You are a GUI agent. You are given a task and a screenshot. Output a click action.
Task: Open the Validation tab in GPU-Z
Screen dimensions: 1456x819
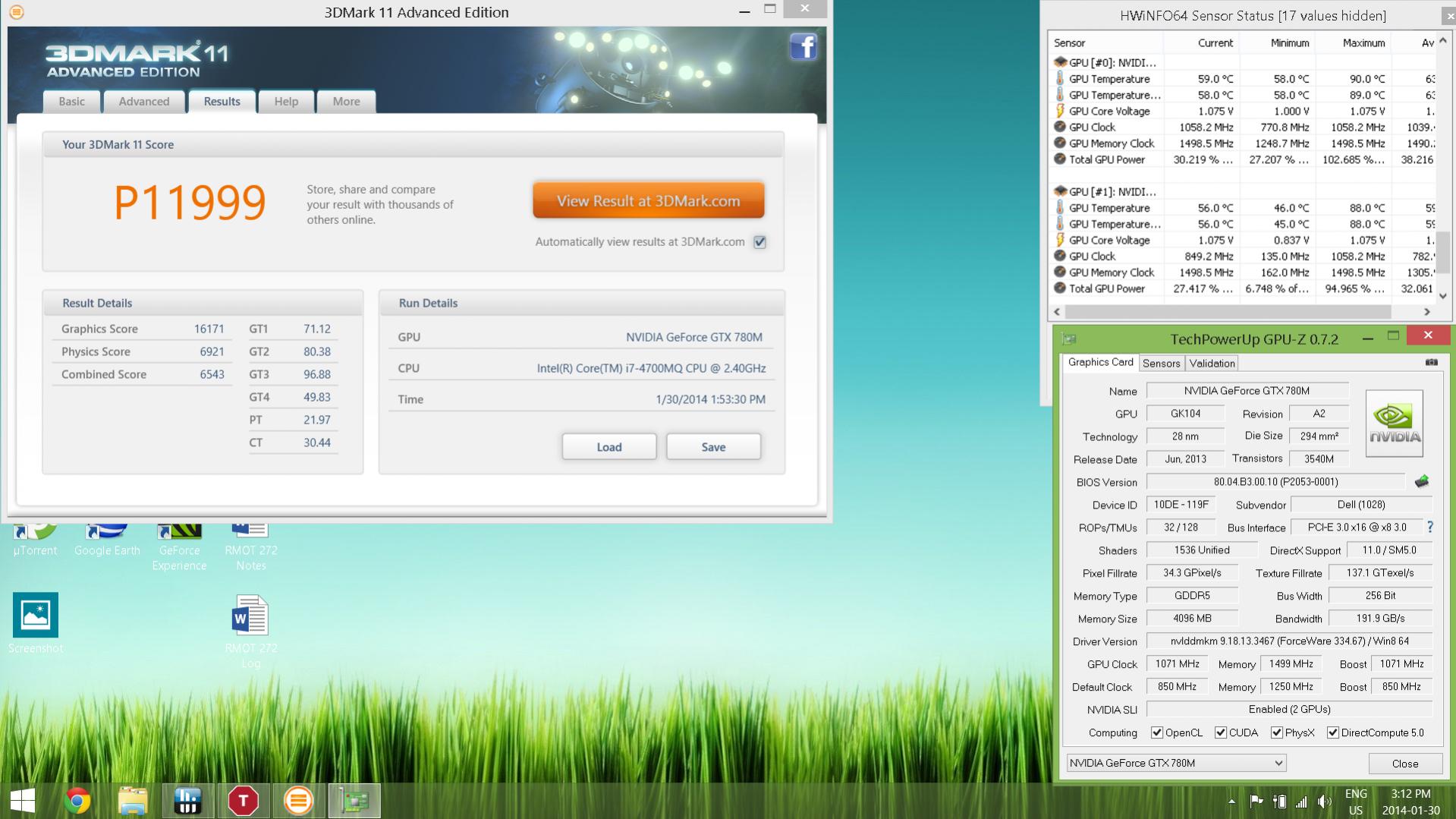click(x=1212, y=363)
